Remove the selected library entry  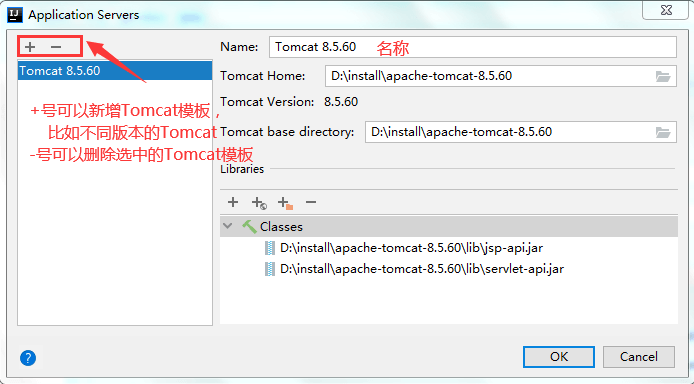pos(311,202)
